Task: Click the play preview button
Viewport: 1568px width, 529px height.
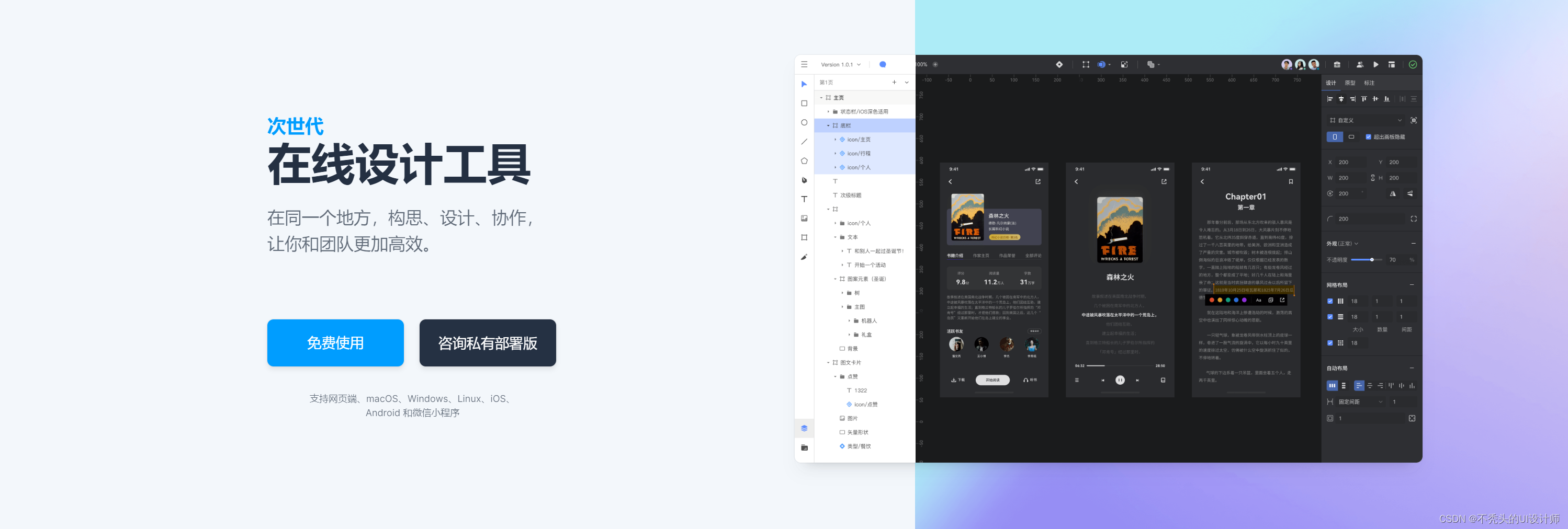Action: (x=1375, y=64)
